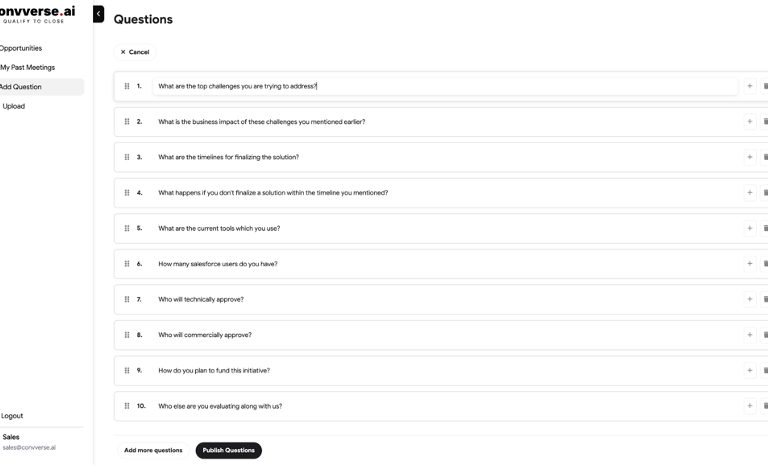Click the plus icon on question 6

[749, 264]
